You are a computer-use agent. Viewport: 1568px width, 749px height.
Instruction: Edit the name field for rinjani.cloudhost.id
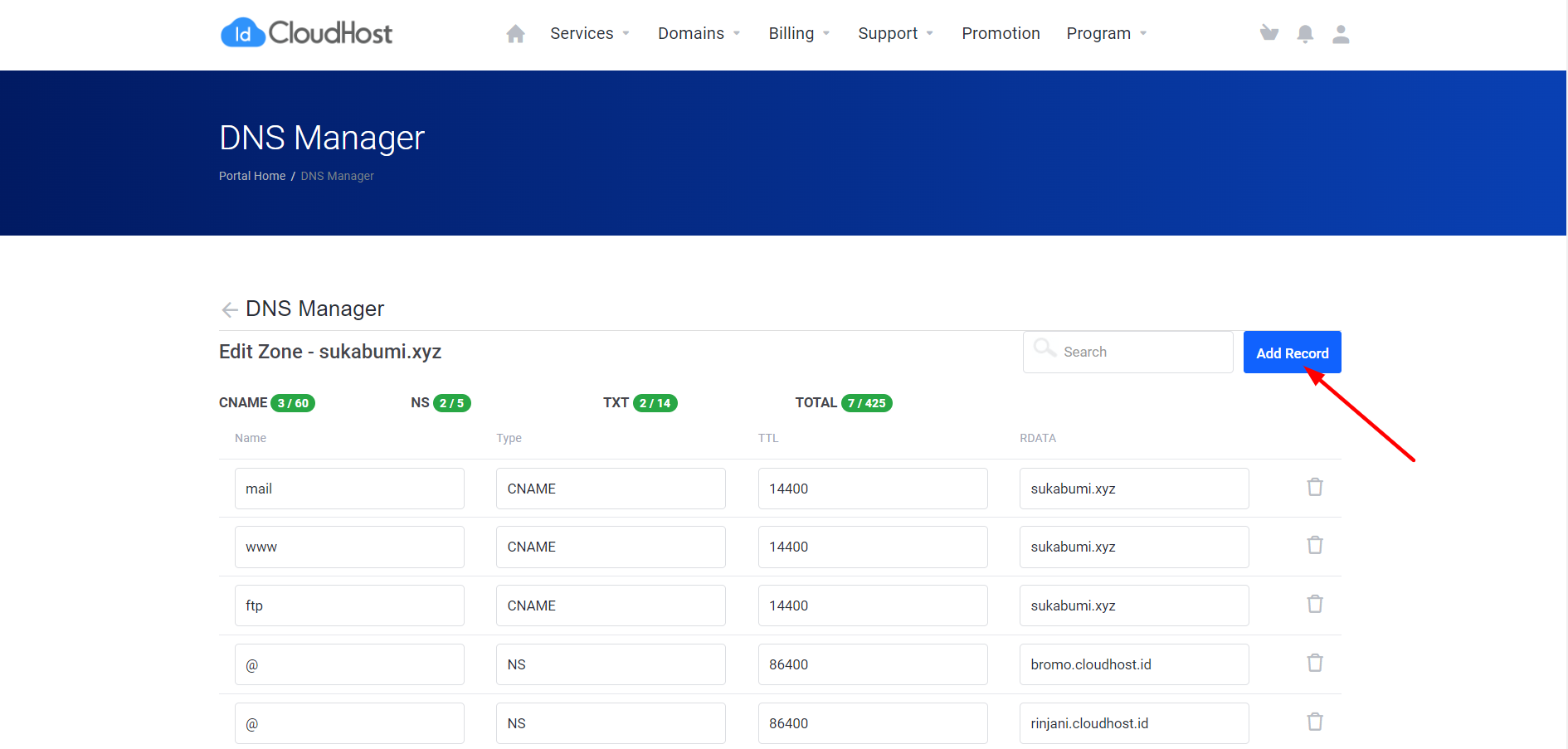349,723
